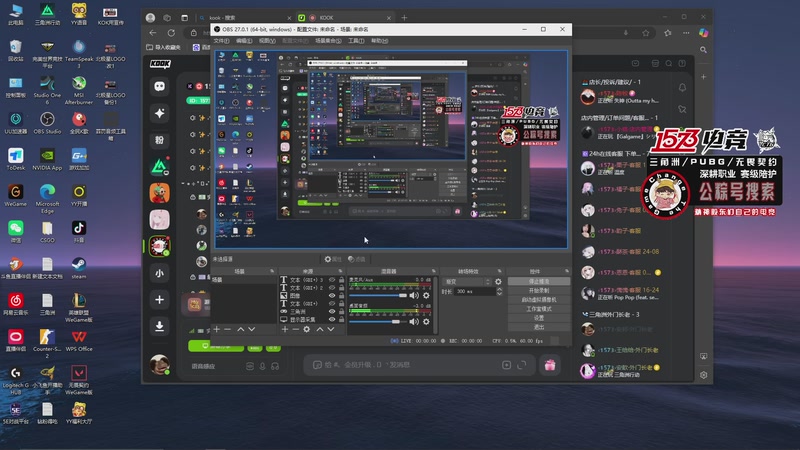Open the 帮助(H) menu in OBS
Screen dimensions: 800x450
pos(379,41)
